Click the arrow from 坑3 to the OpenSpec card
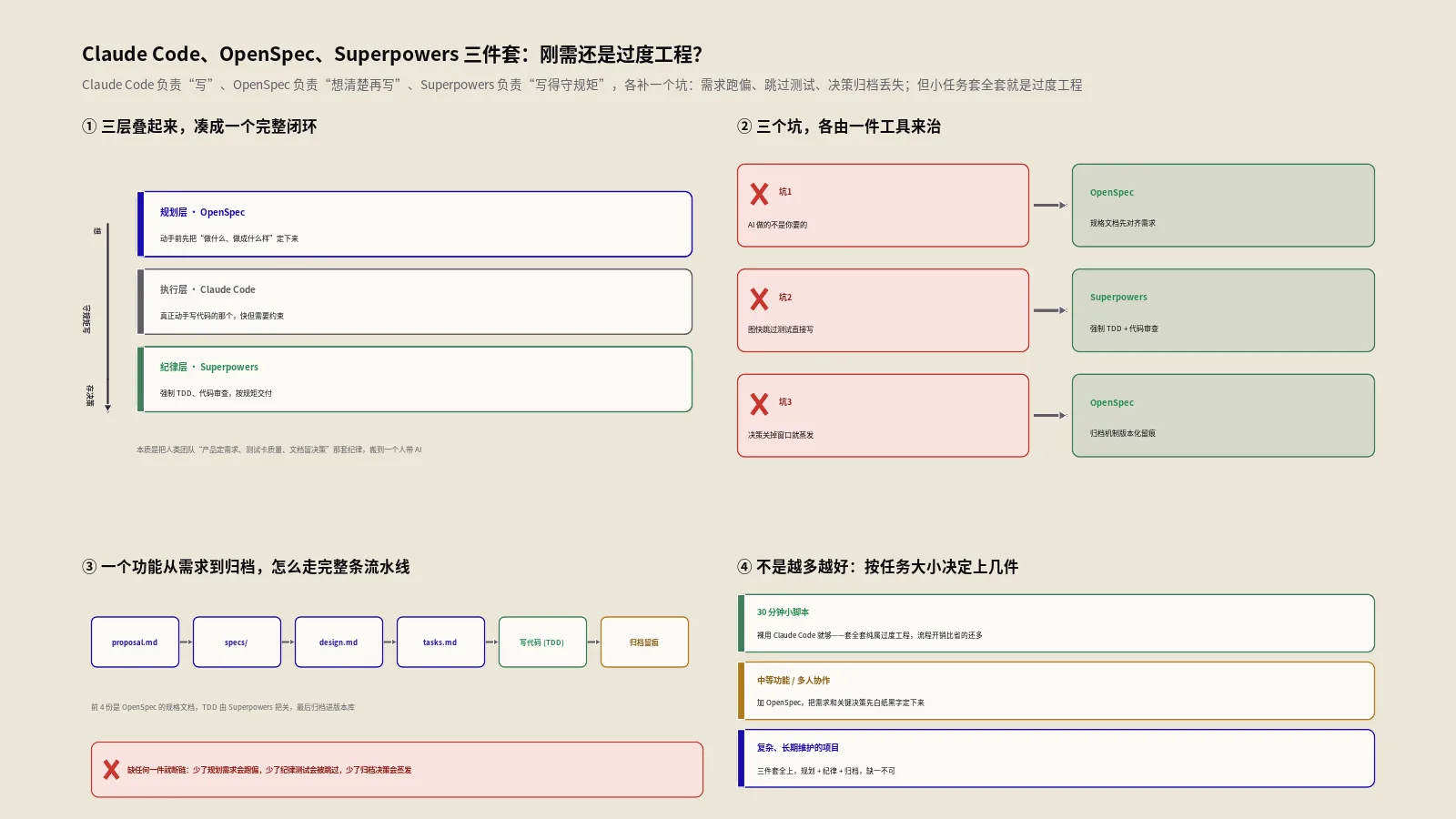Image resolution: width=1456 pixels, height=819 pixels. tap(1050, 416)
